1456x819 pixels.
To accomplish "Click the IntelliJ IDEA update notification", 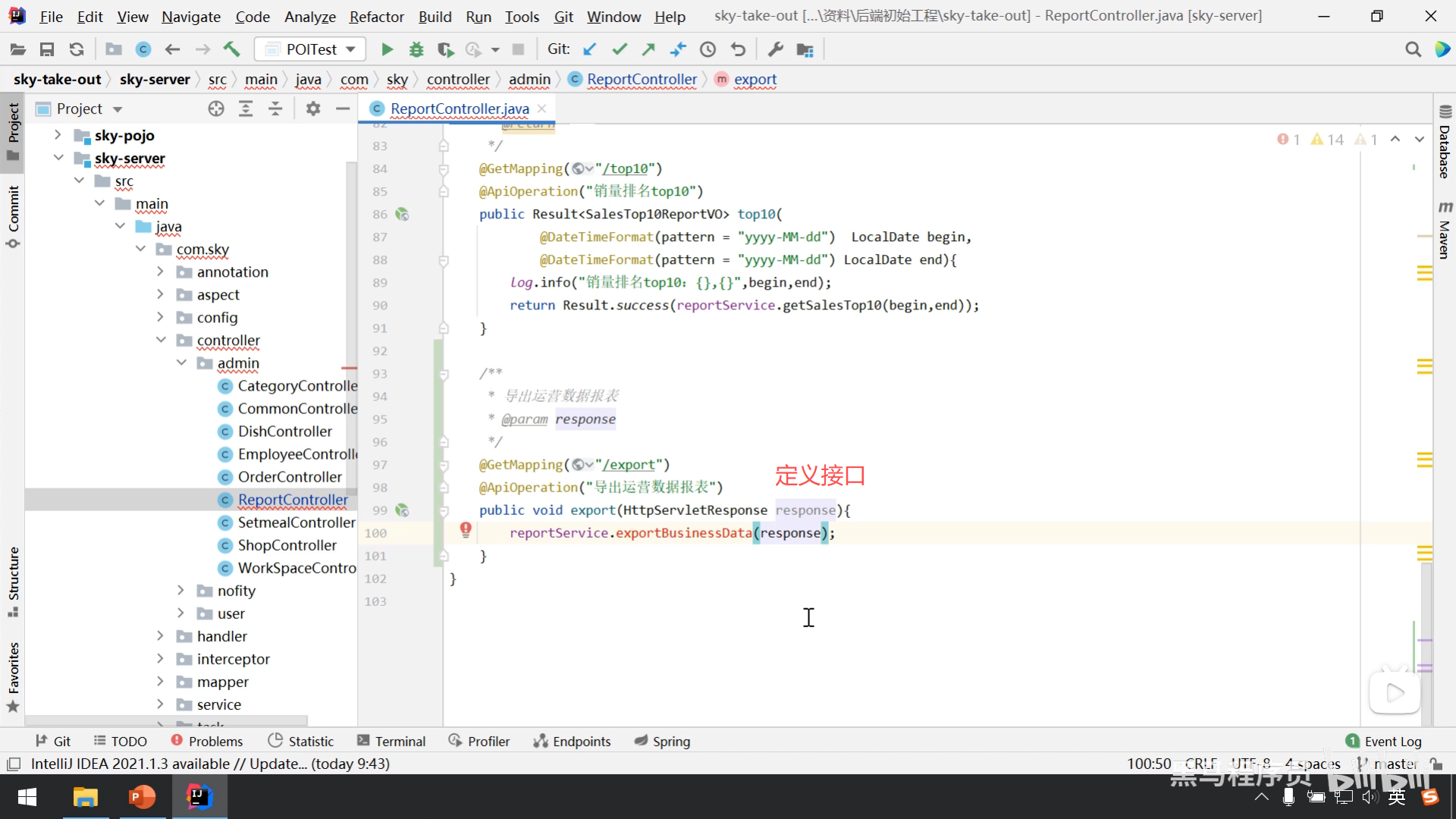I will coord(210,764).
